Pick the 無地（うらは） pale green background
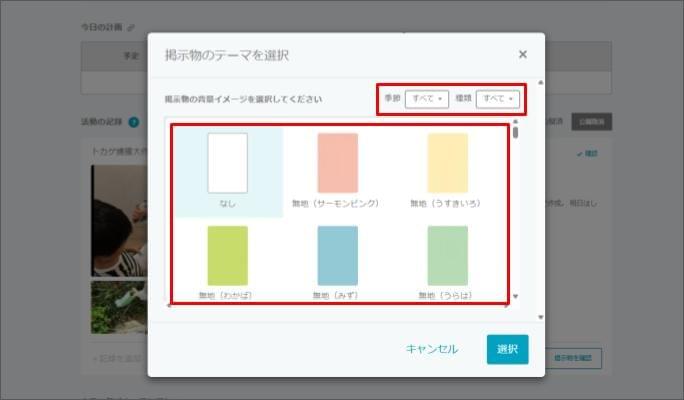 click(x=447, y=256)
